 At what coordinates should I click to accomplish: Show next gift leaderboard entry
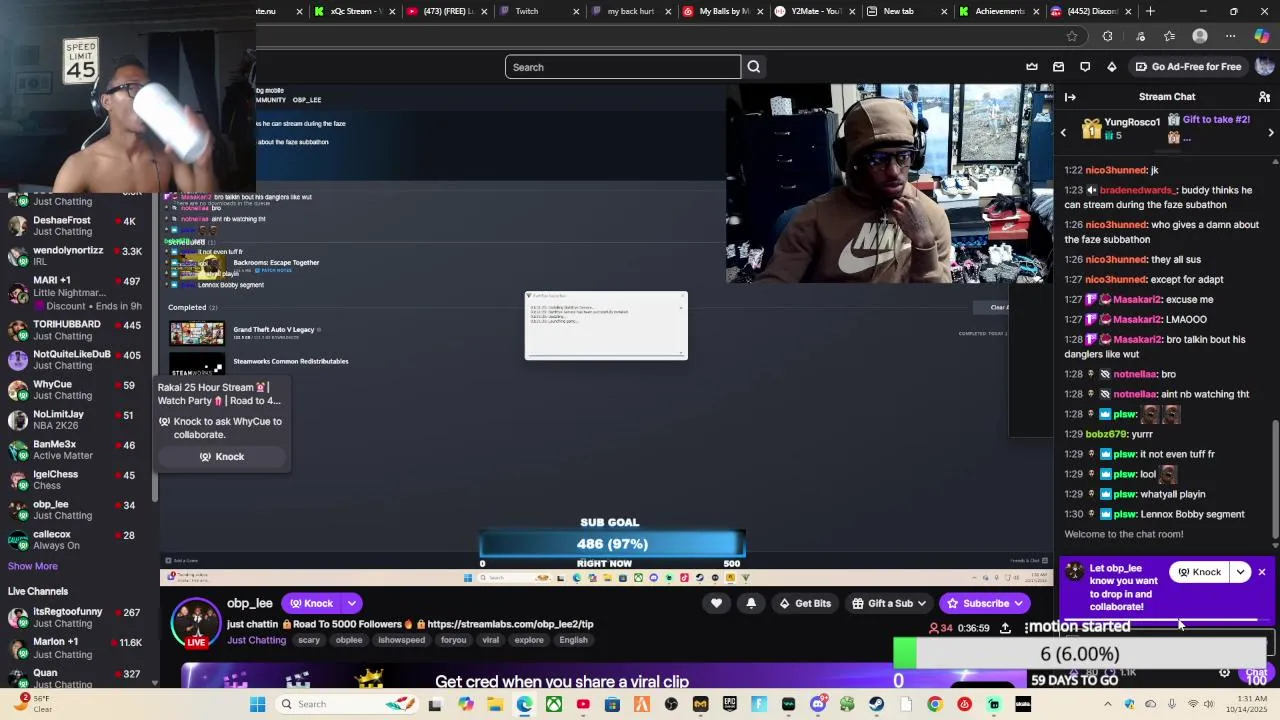coord(1271,133)
